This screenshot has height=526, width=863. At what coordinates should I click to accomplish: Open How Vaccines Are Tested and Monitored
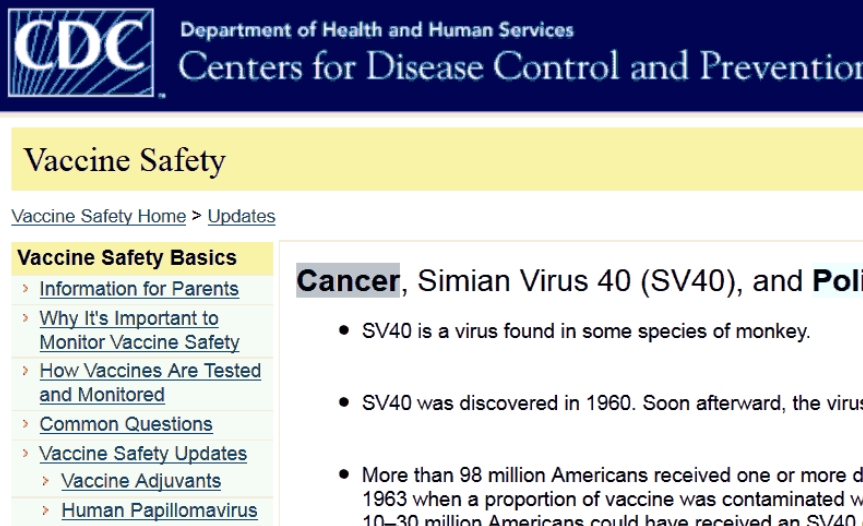coord(150,382)
